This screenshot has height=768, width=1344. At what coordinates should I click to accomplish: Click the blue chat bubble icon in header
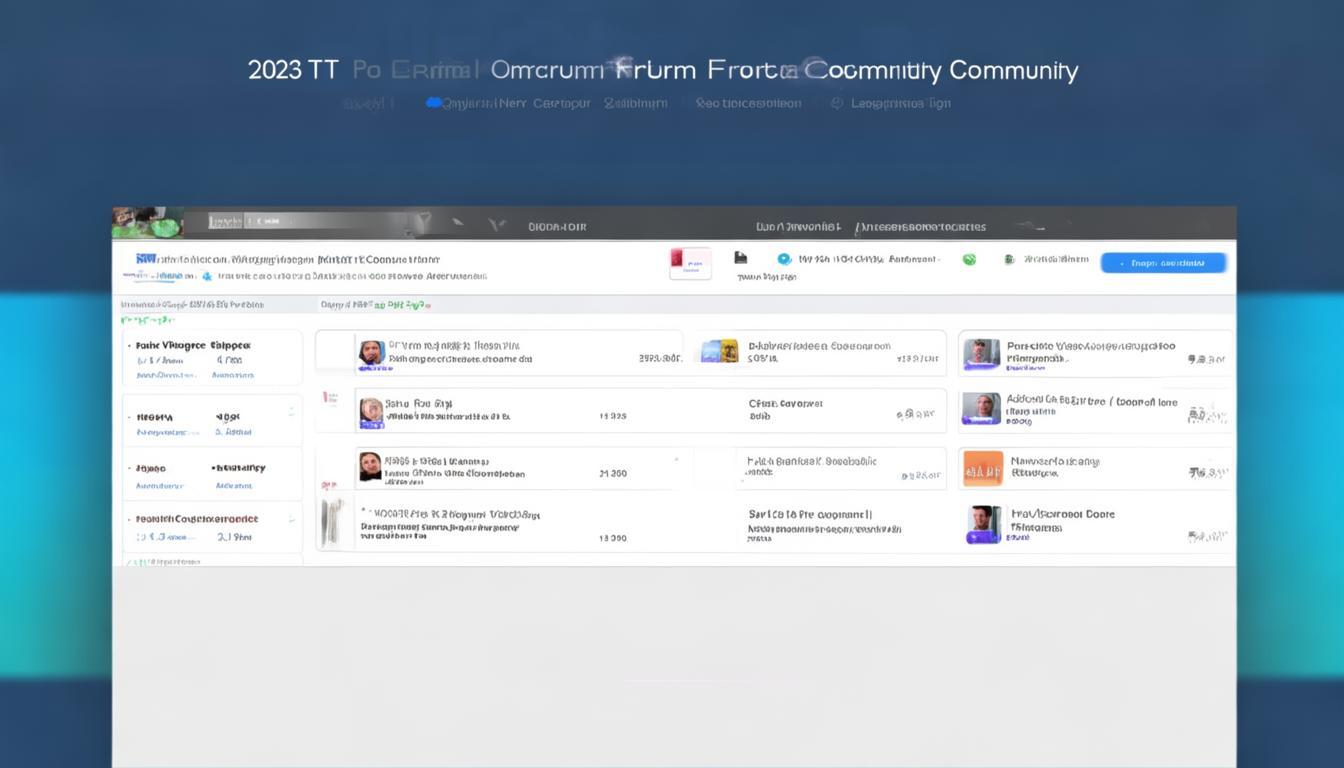[784, 259]
